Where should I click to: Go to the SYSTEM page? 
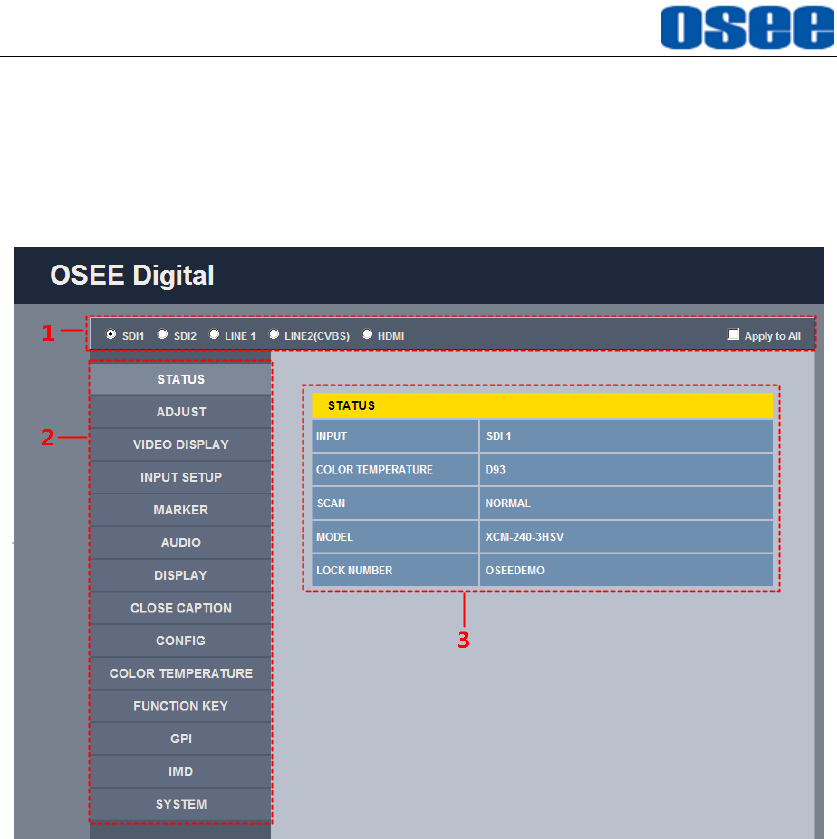[x=181, y=804]
